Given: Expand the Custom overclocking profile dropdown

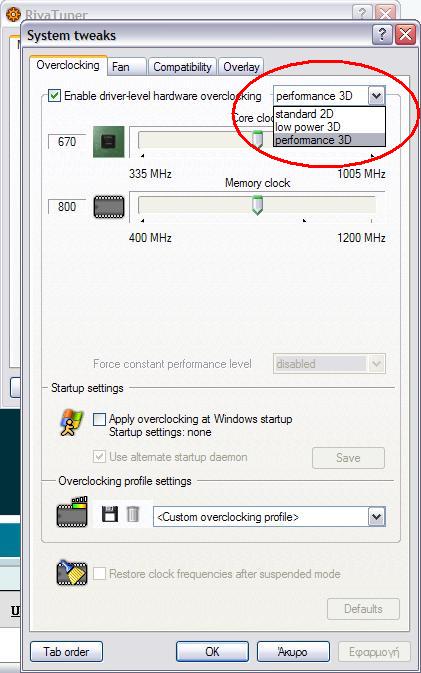Looking at the screenshot, I should coord(376,517).
